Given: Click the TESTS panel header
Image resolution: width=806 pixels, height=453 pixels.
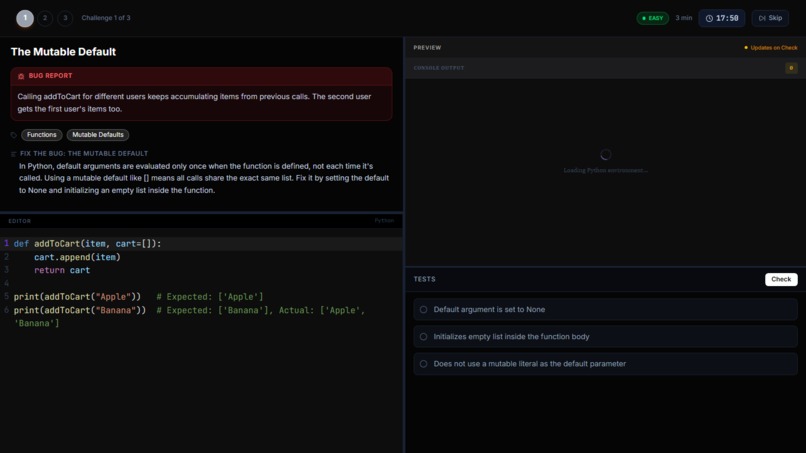Looking at the screenshot, I should (425, 279).
